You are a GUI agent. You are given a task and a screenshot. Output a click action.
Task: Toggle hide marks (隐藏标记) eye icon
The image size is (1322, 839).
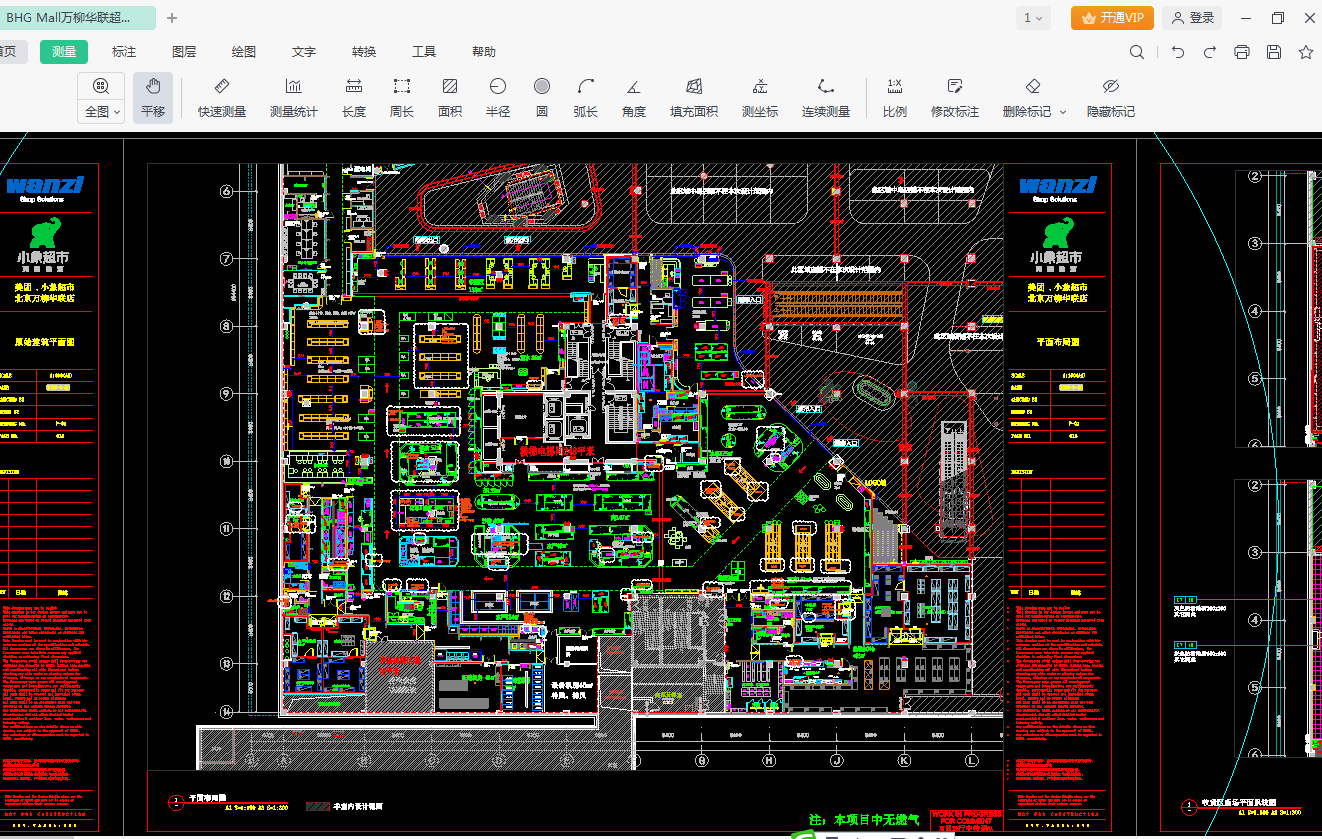1110,97
